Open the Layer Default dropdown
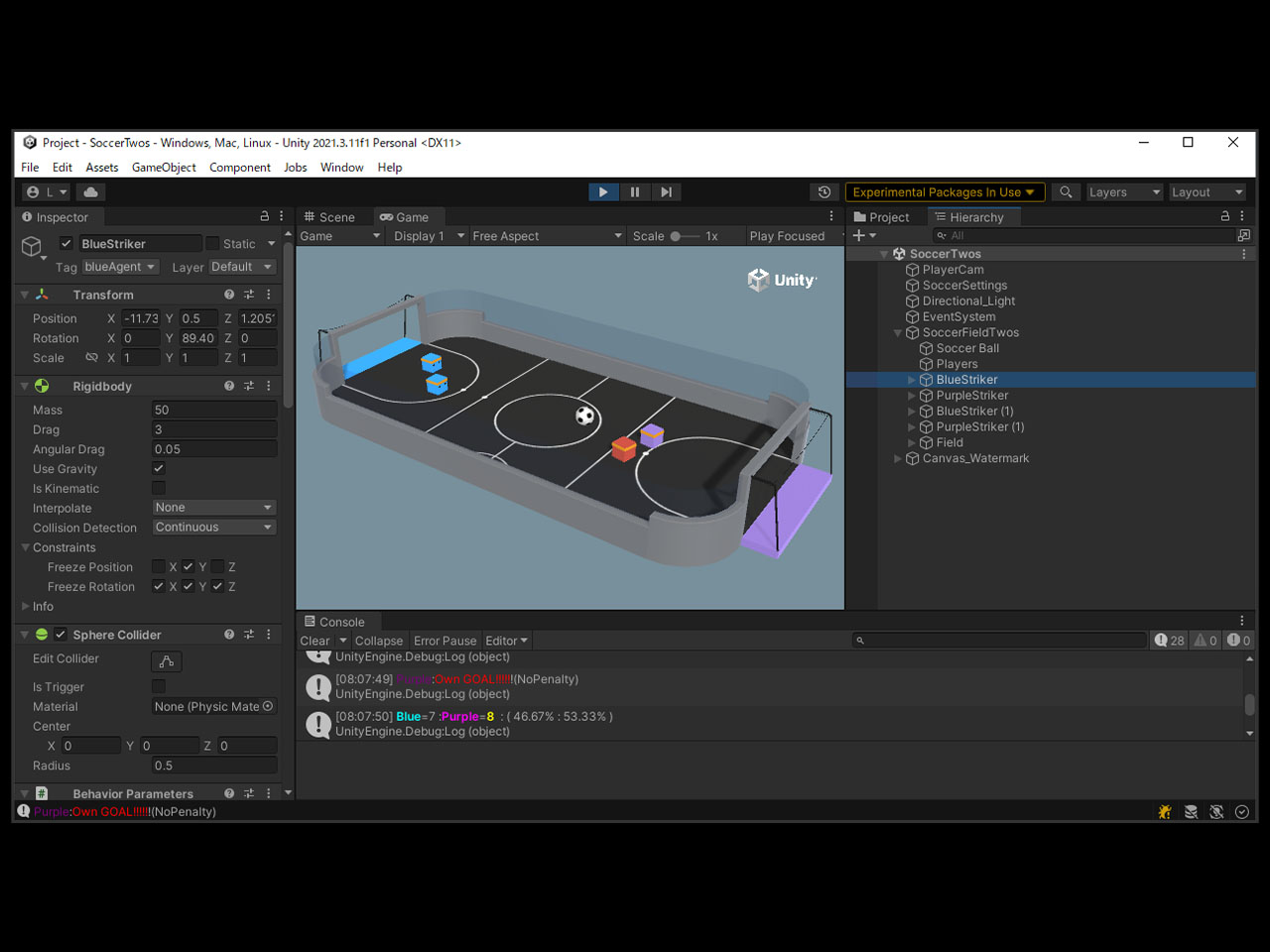 click(x=242, y=267)
